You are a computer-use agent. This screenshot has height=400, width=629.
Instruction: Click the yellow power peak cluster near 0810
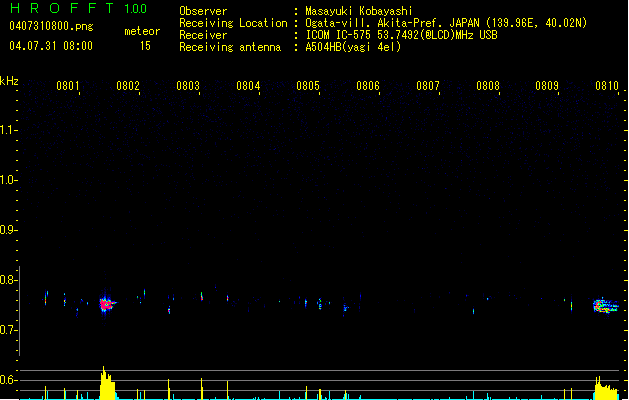(x=606, y=388)
